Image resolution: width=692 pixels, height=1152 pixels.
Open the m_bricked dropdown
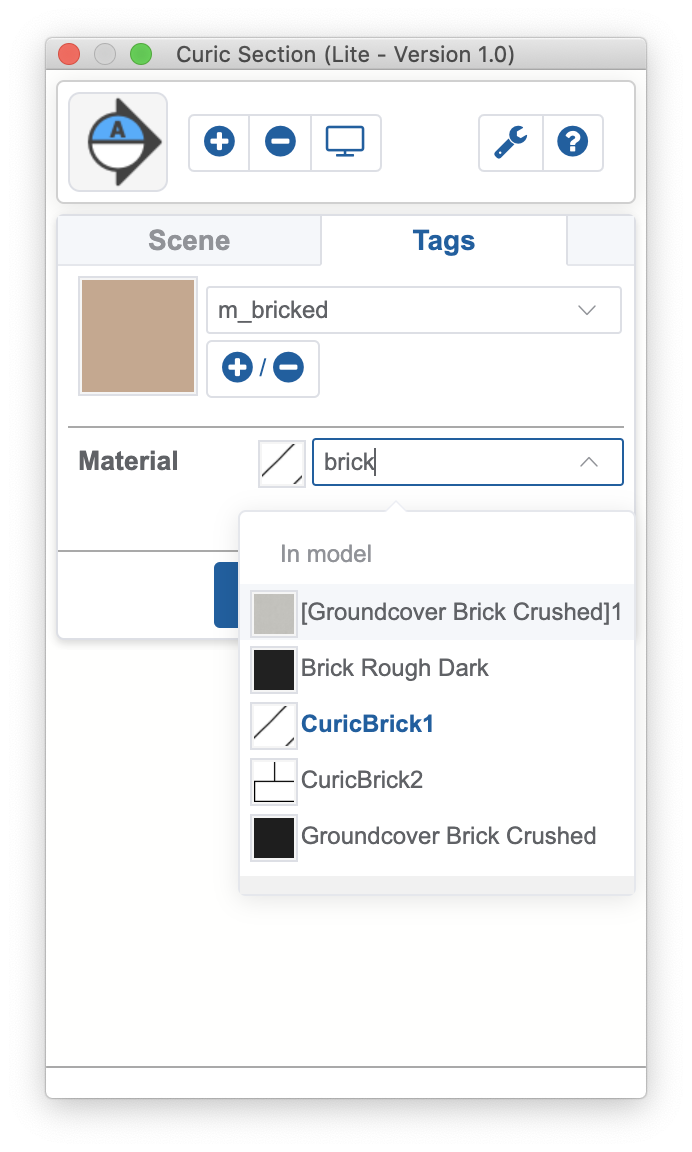(588, 310)
